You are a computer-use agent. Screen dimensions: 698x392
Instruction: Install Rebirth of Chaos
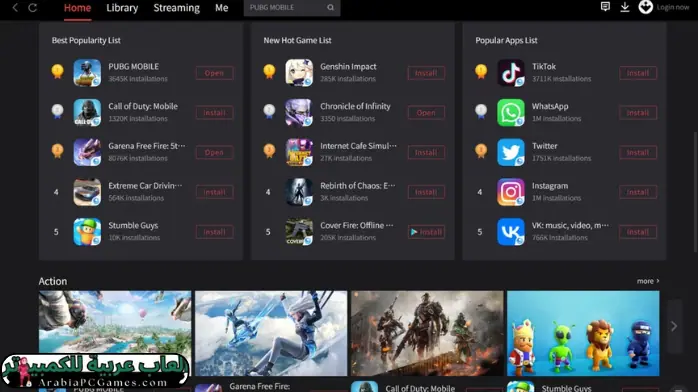click(426, 192)
